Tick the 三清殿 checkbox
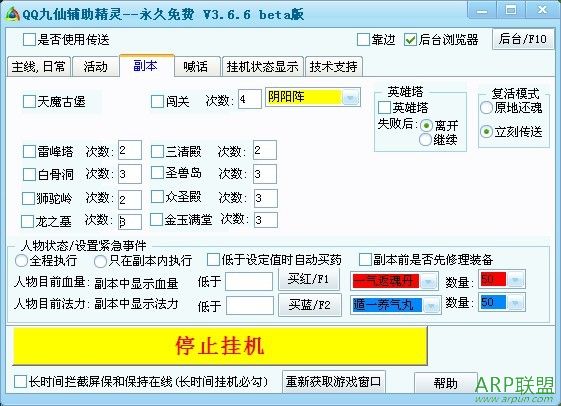 point(157,151)
